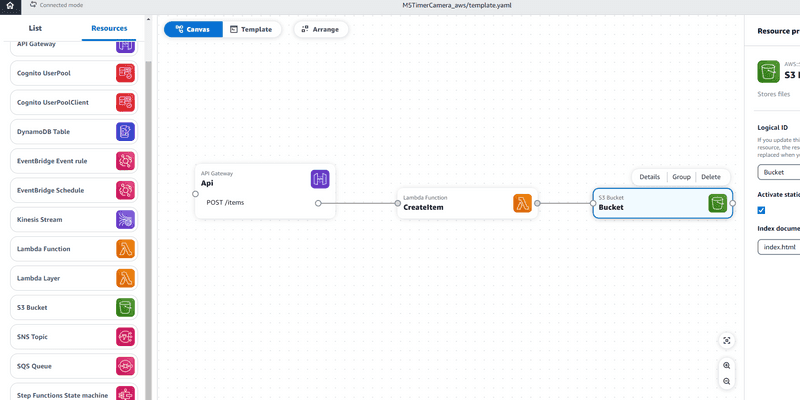Click the Api gateway icon on canvas card
Screen dimensions: 800x400
tap(320, 180)
